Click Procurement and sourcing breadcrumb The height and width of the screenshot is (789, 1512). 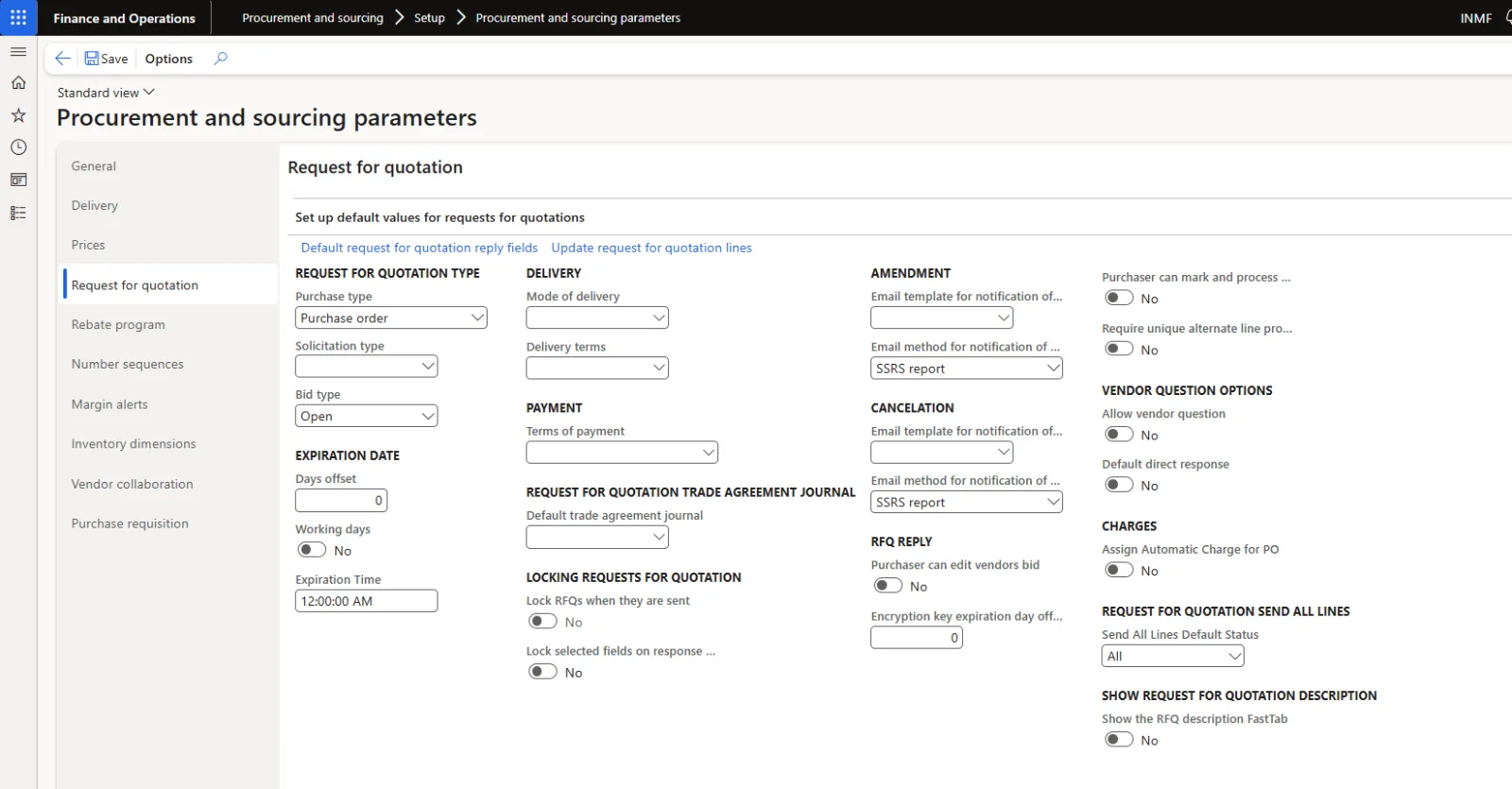tap(313, 18)
